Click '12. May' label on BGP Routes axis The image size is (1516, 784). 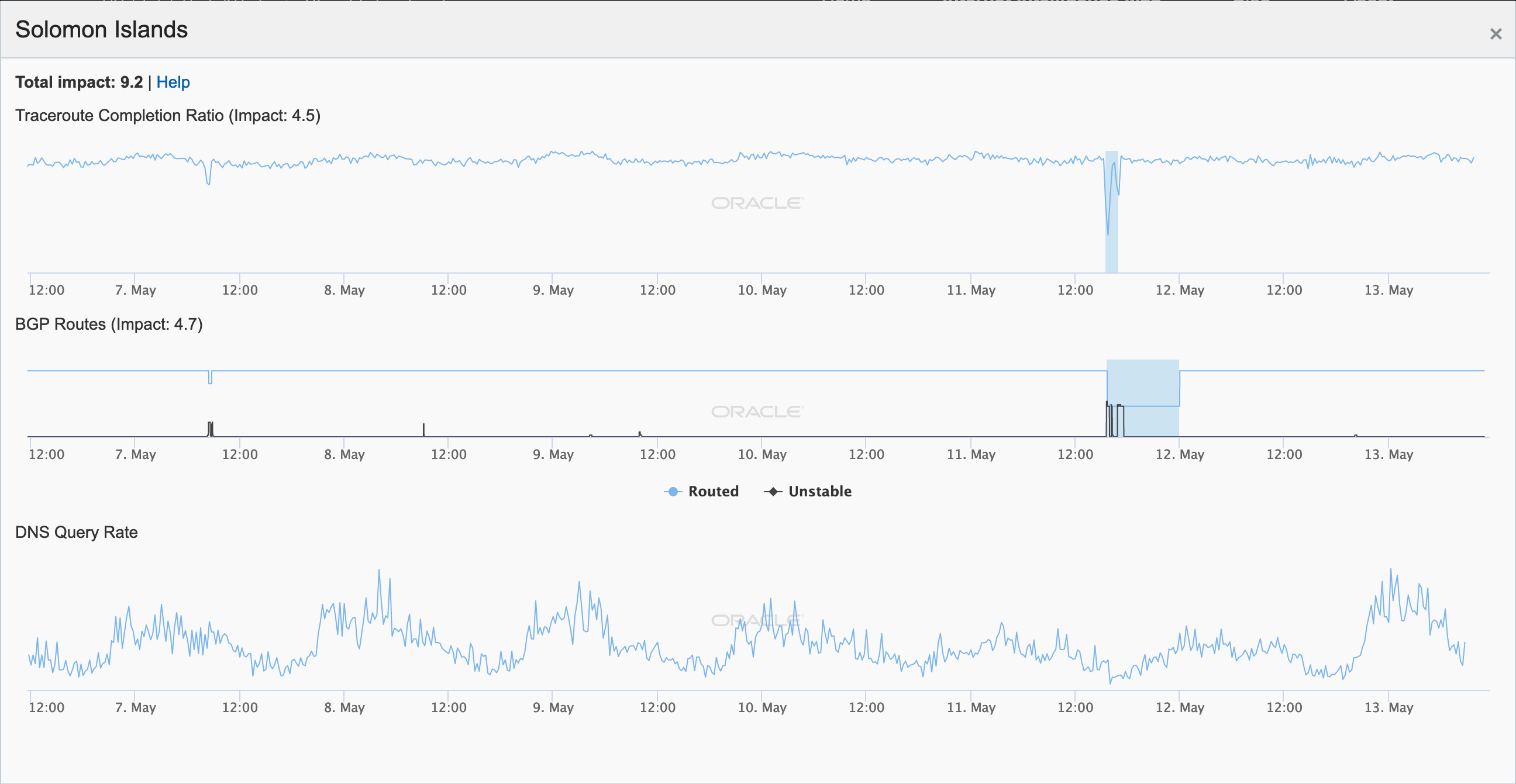(1179, 454)
